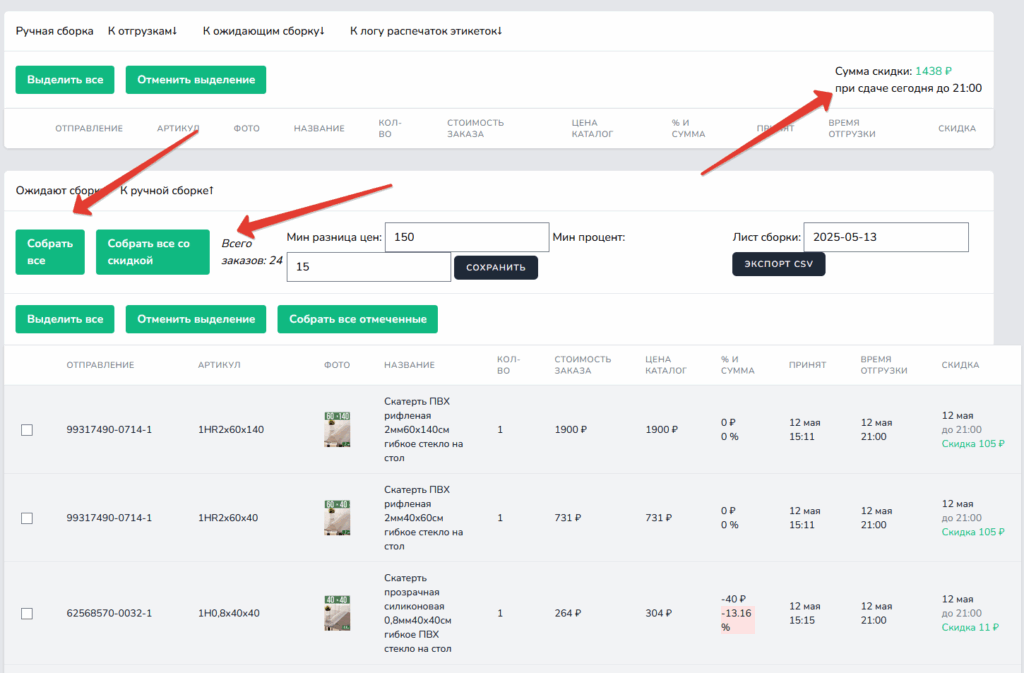Viewport: 1024px width, 673px height.
Task: Select all in manual assembly section
Action: click(65, 80)
